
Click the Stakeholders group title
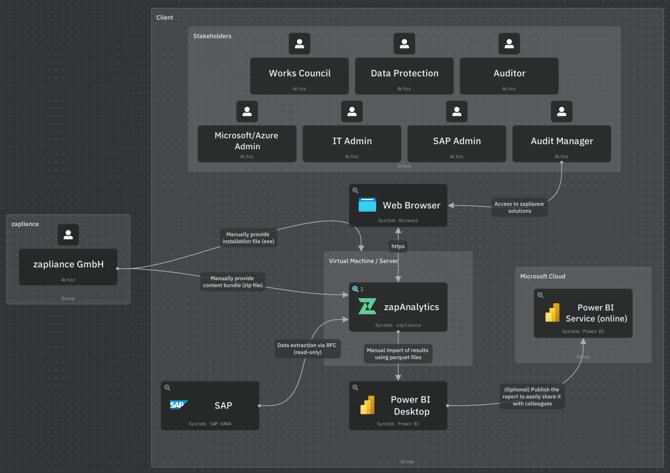point(212,36)
